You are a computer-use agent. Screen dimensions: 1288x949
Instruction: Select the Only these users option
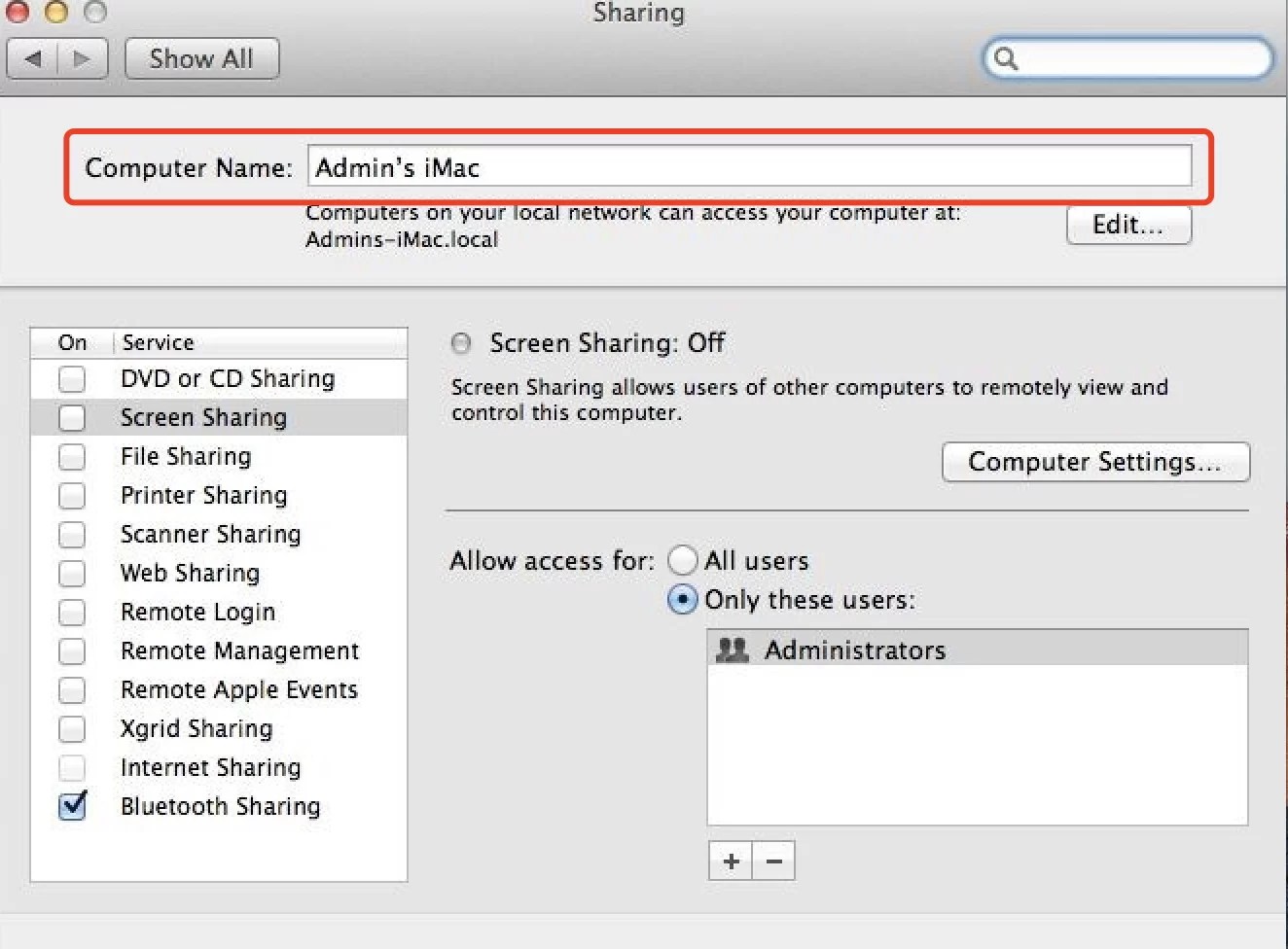tap(683, 600)
